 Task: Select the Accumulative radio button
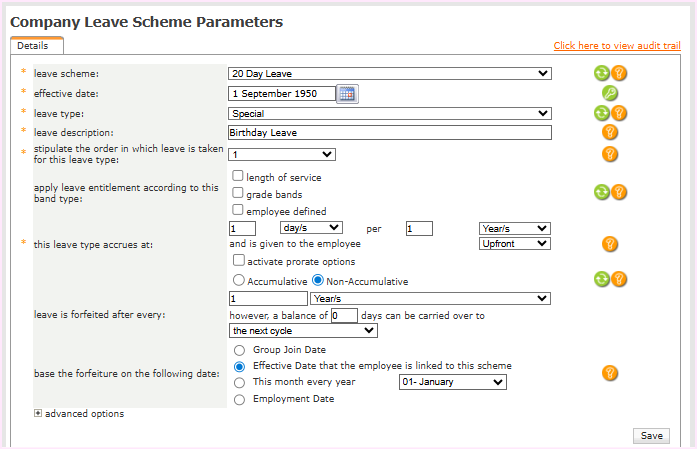tap(238, 281)
